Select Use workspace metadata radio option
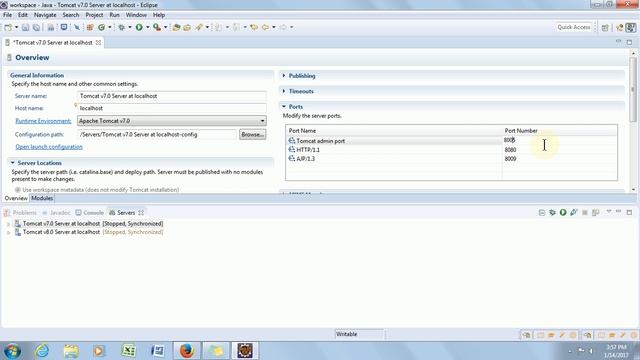 pos(18,190)
